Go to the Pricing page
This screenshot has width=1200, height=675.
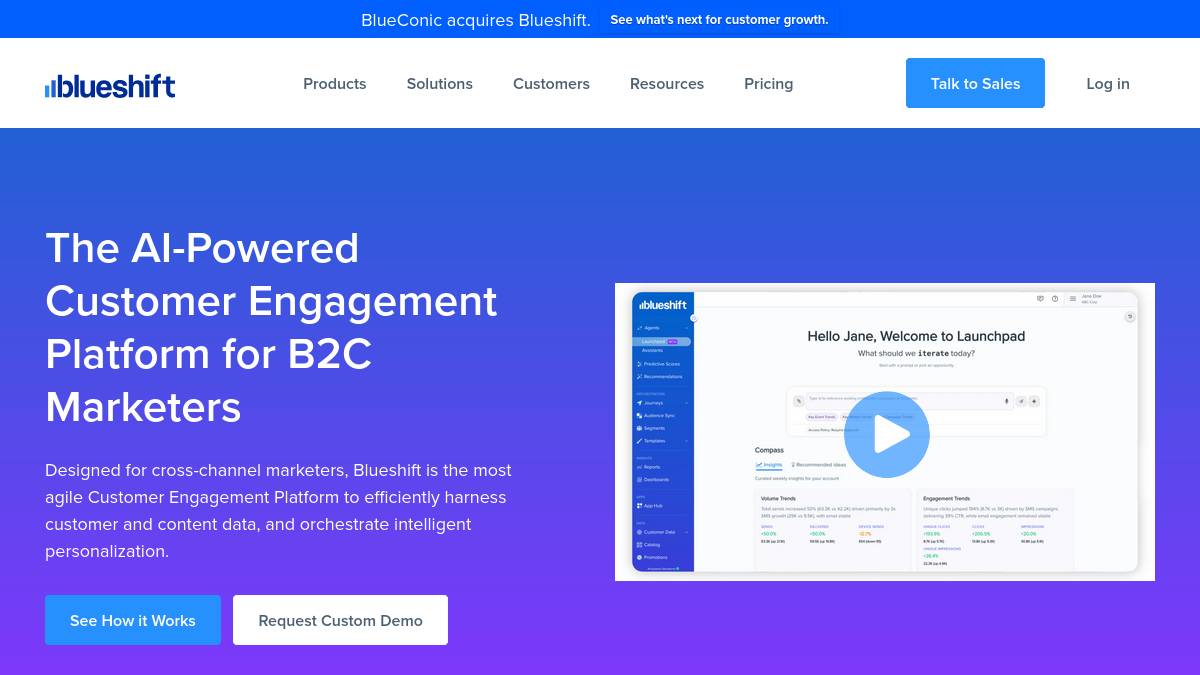768,84
